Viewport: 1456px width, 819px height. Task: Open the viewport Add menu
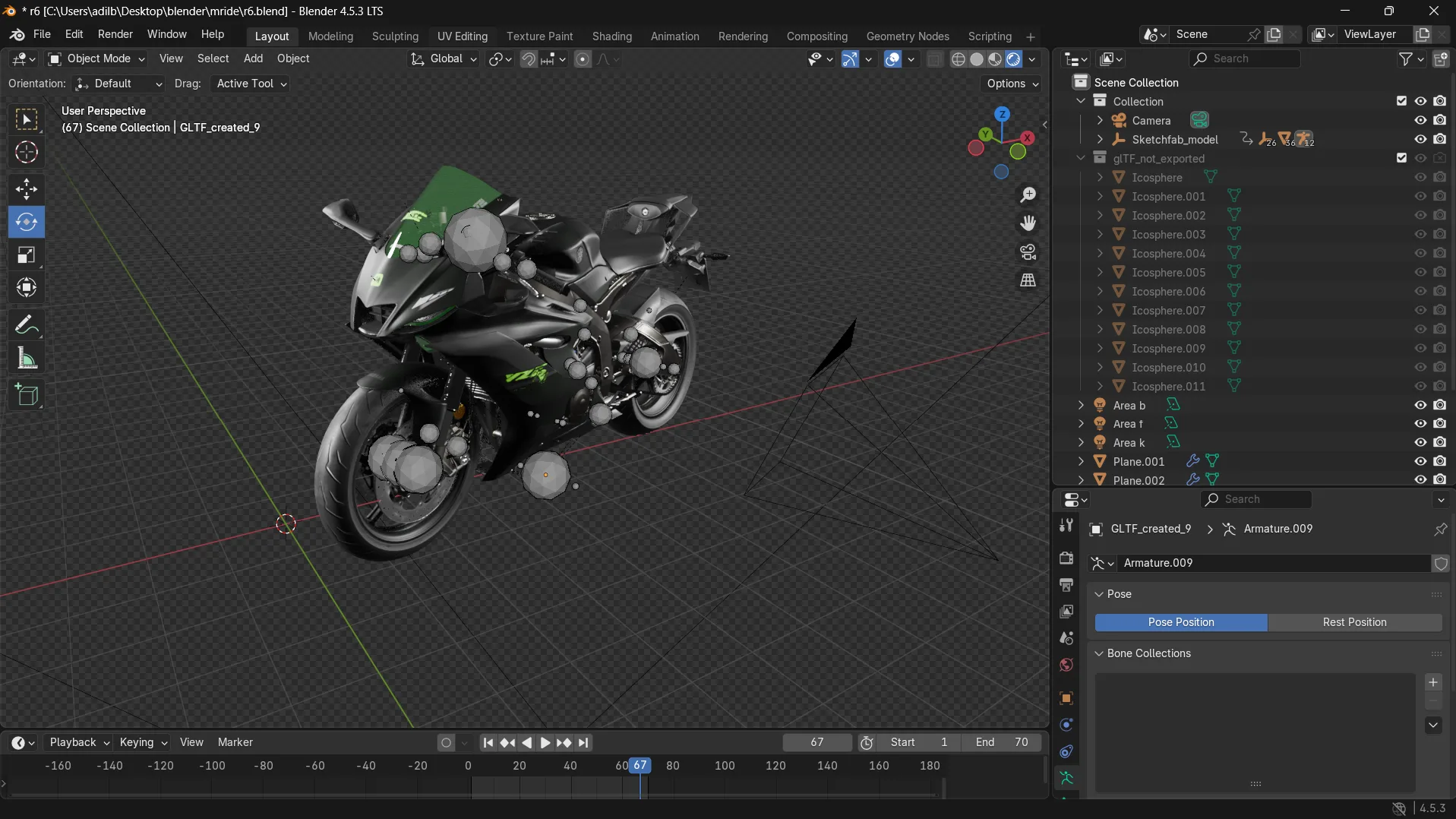coord(253,58)
